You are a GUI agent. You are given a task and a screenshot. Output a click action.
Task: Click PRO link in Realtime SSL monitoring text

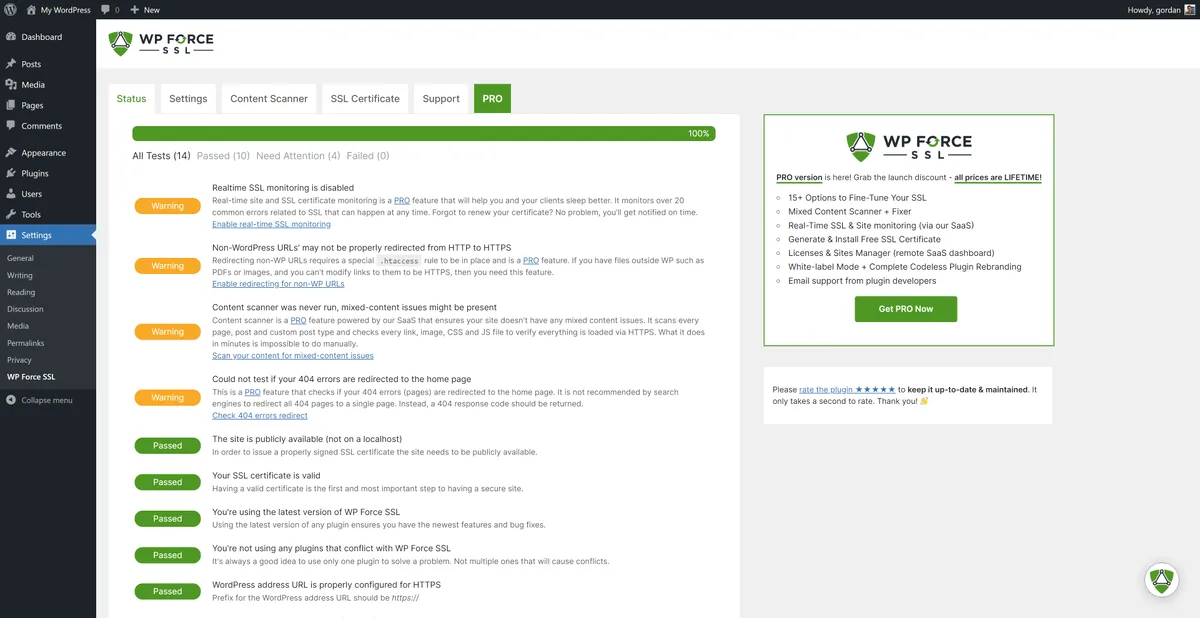coord(401,201)
